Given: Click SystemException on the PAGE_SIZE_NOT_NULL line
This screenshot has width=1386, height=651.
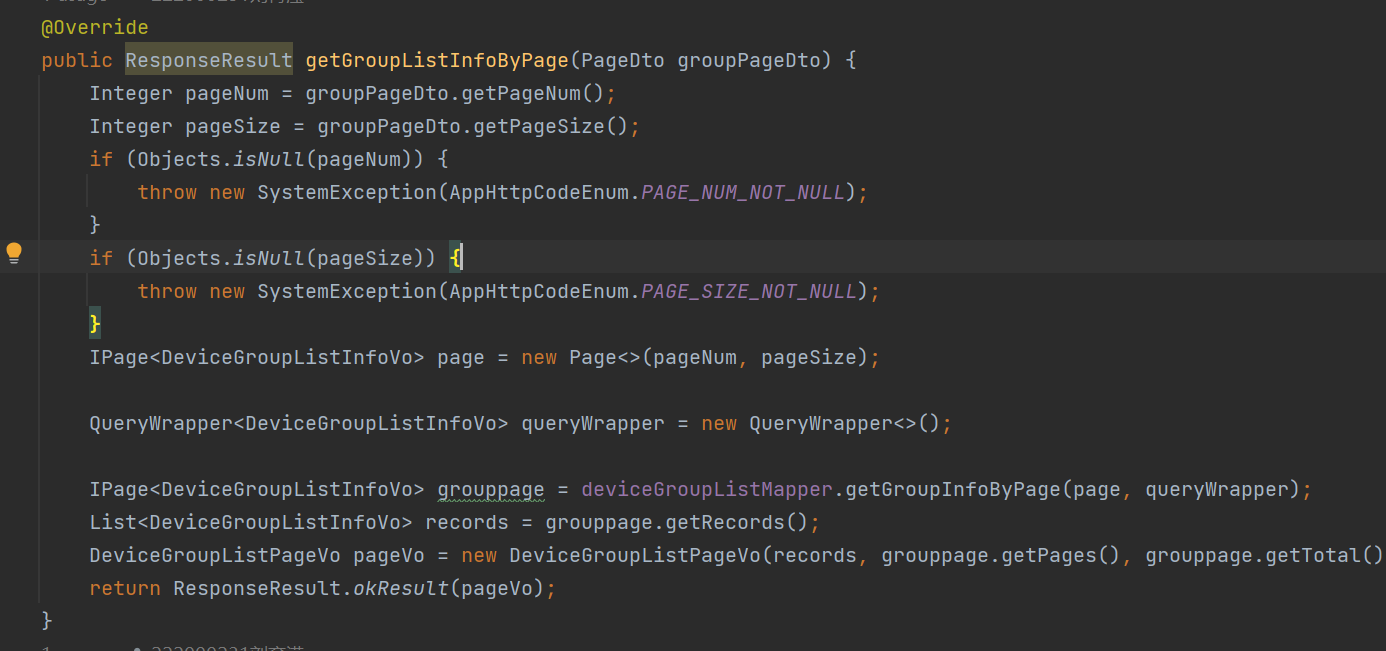Looking at the screenshot, I should coord(347,292).
